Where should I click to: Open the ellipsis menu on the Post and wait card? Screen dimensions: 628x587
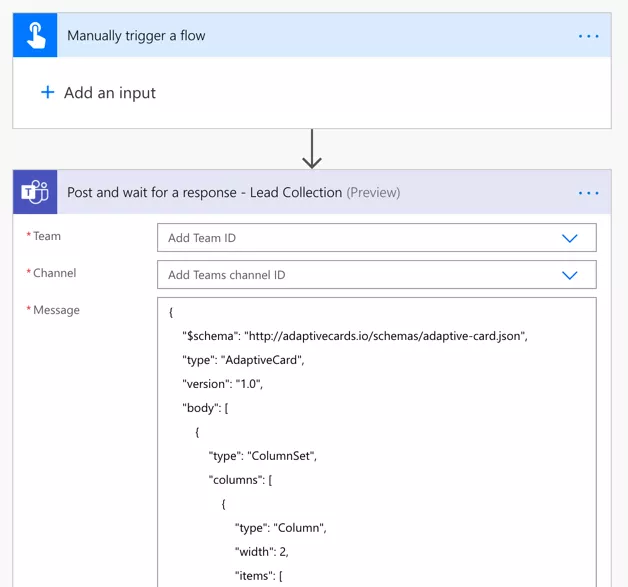[x=588, y=193]
